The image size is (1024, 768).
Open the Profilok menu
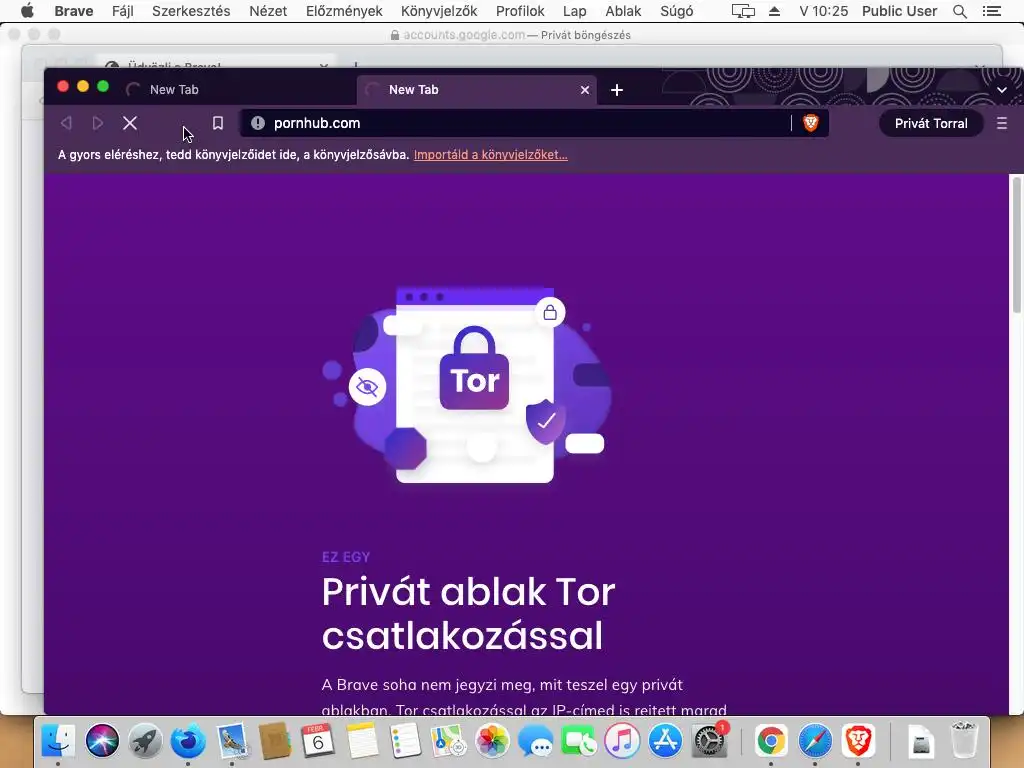(520, 11)
